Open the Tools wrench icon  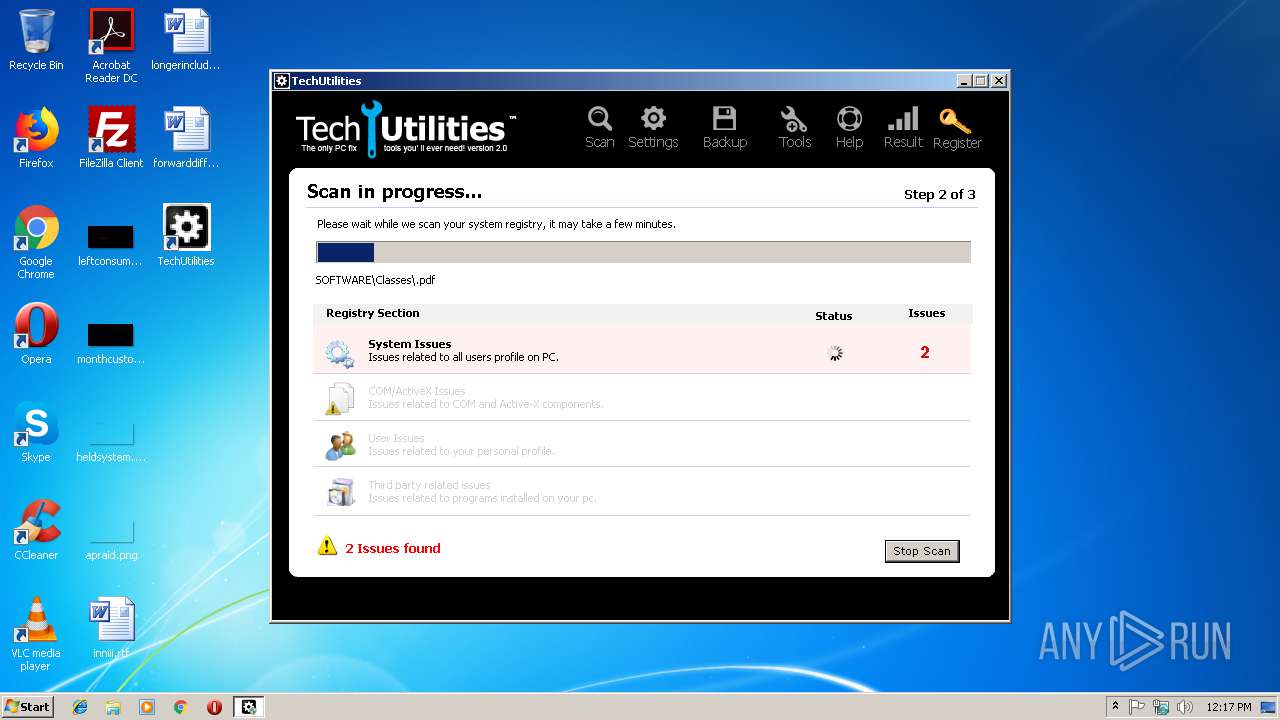point(795,127)
